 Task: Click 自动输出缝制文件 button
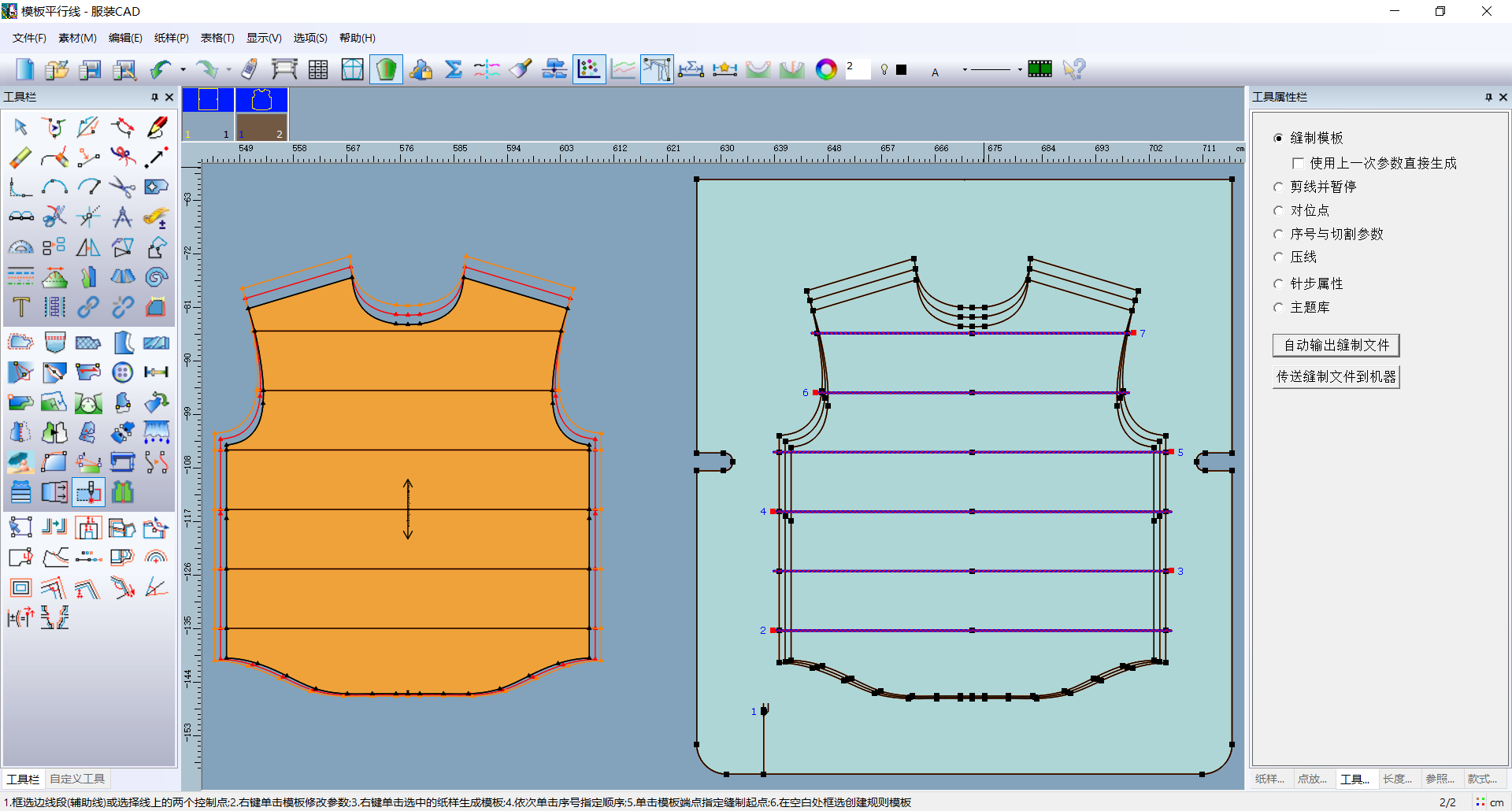coord(1336,345)
